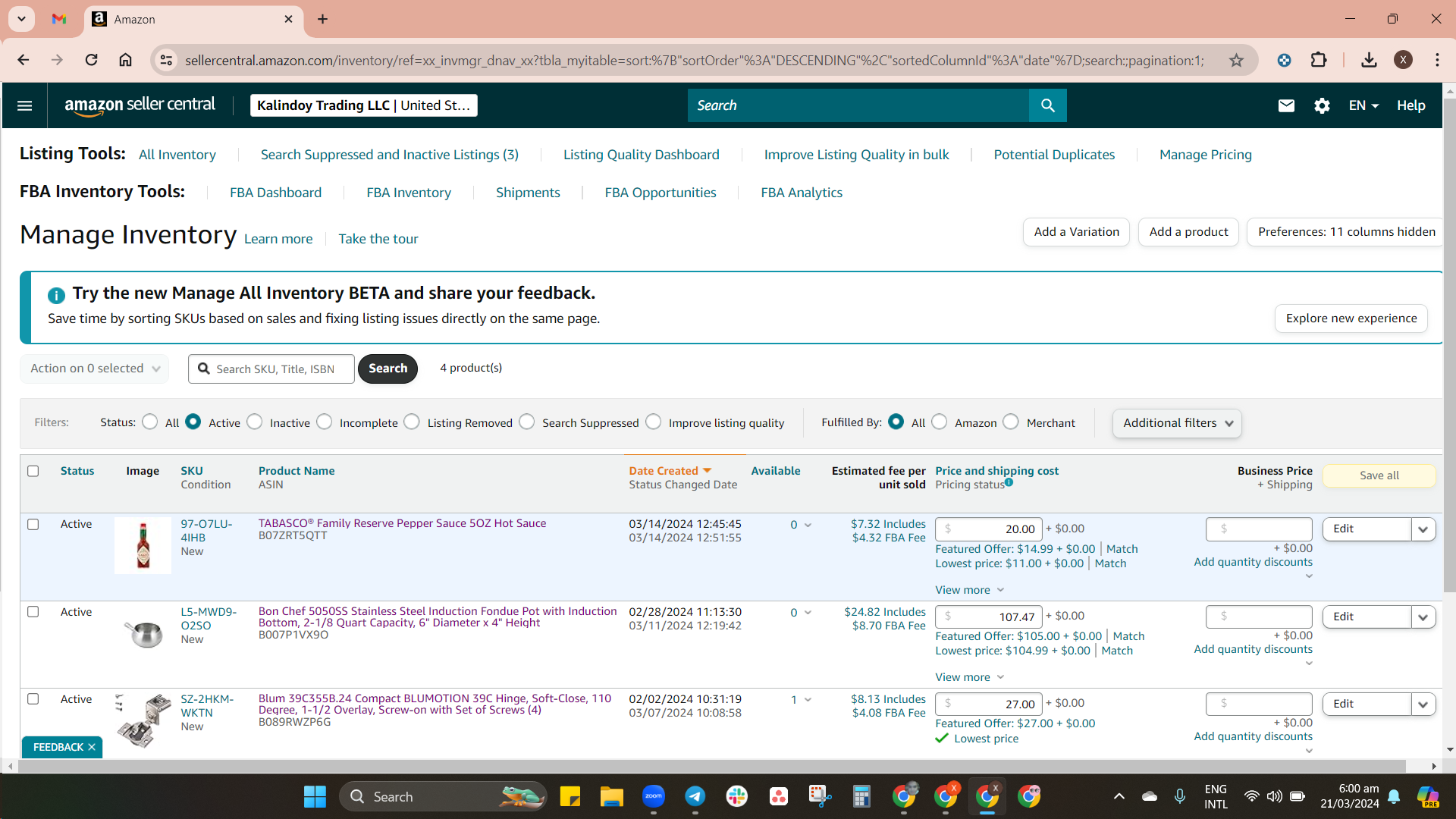Screen dimensions: 1456x819
Task: Go to the browser home page
Action: [x=125, y=60]
